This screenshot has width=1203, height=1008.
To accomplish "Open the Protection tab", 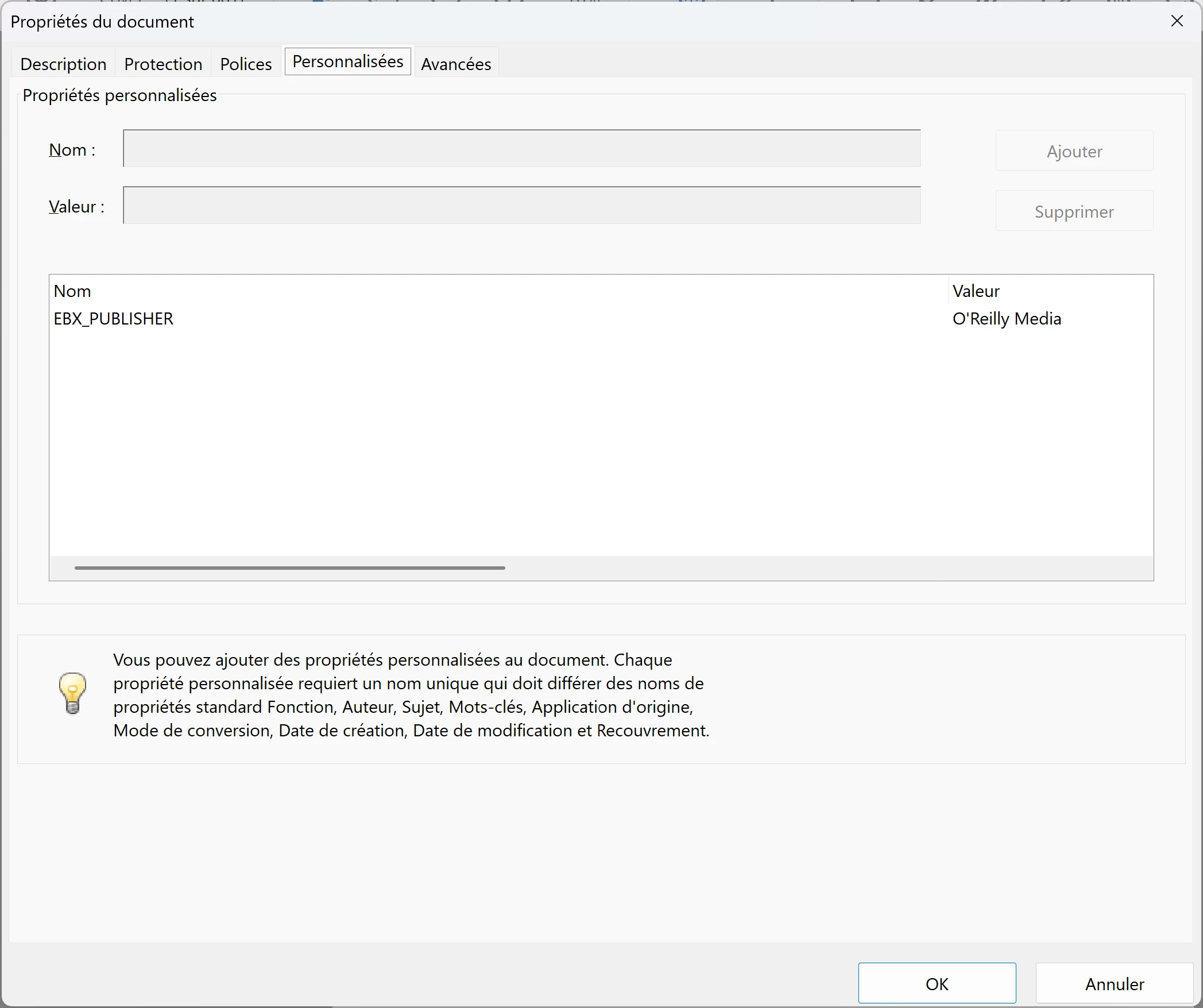I will [163, 64].
